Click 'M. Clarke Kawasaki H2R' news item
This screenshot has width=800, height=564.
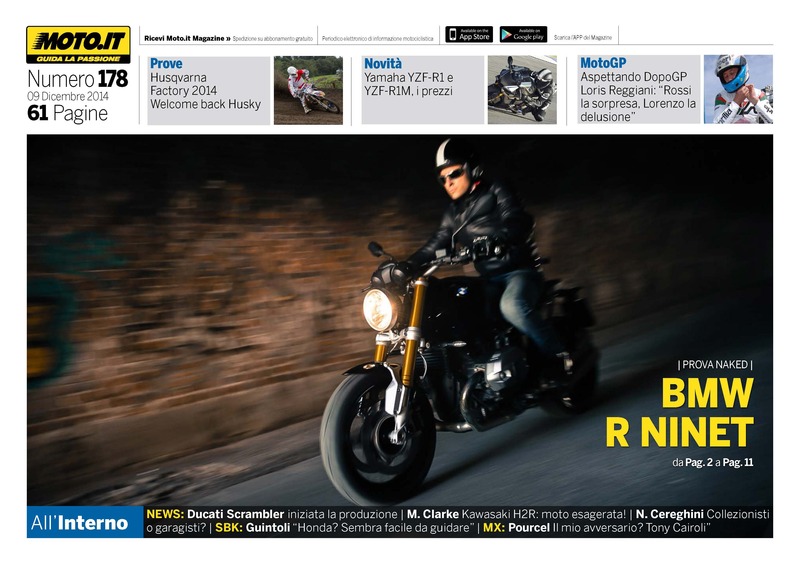pos(516,514)
